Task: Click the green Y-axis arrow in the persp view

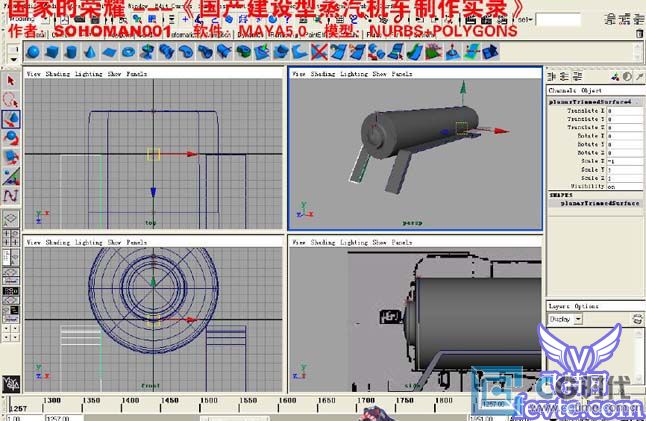Action: click(463, 87)
